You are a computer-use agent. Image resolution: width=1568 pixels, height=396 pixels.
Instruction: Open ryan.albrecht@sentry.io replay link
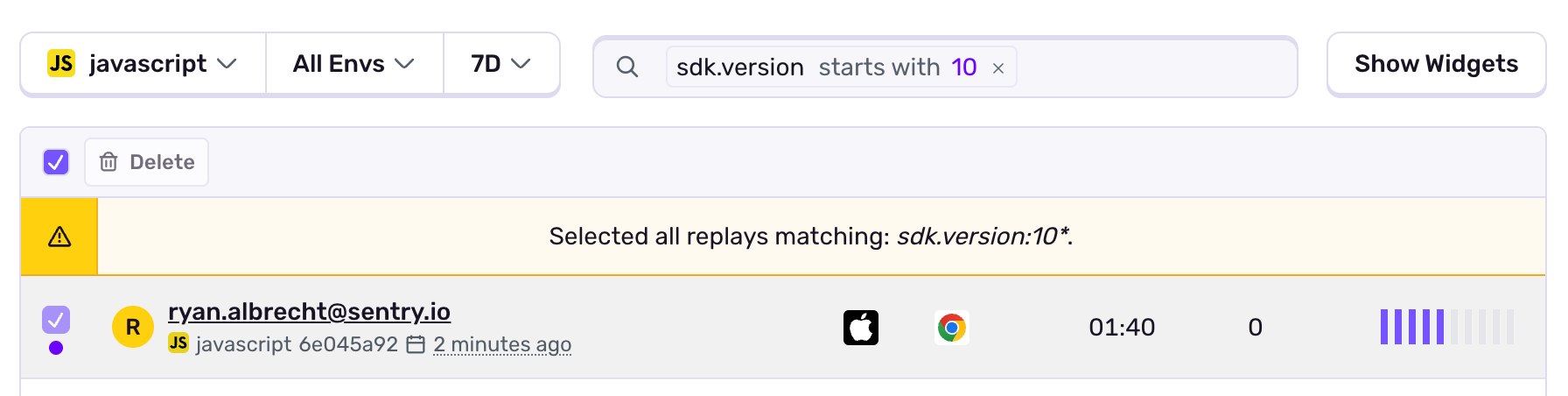309,311
